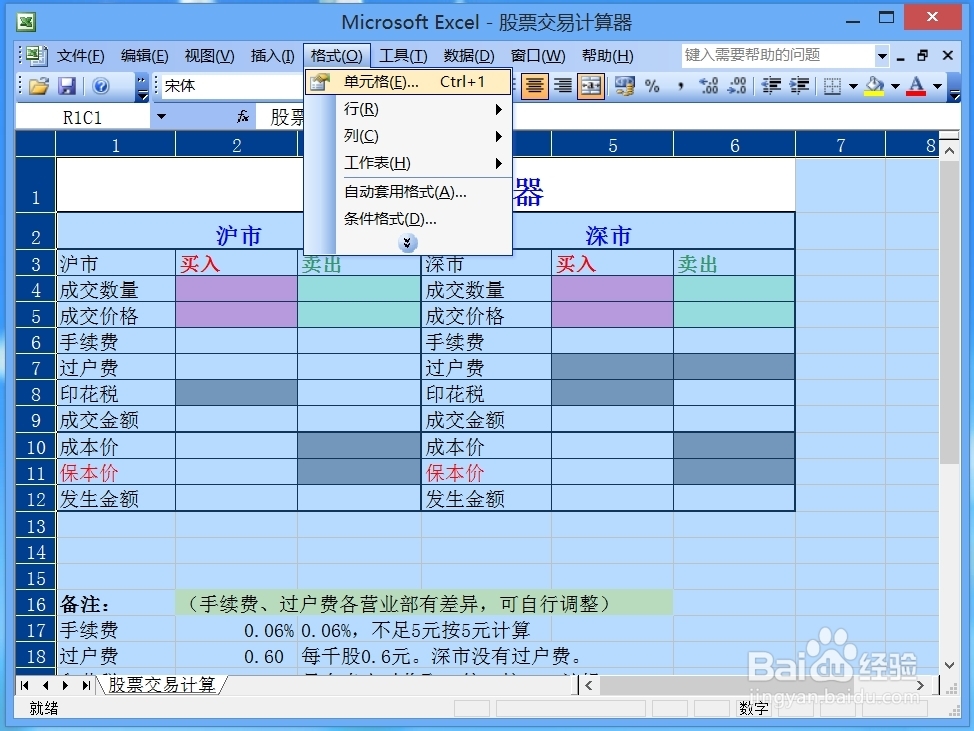This screenshot has width=974, height=731.
Task: Select the 0.06% value cell in row 17
Action: click(237, 630)
